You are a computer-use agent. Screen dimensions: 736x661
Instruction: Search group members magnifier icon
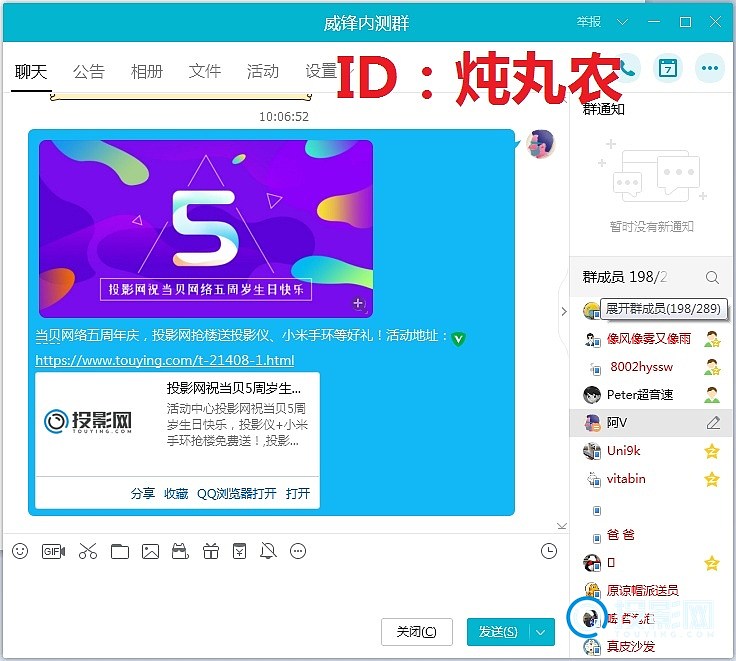(x=713, y=277)
